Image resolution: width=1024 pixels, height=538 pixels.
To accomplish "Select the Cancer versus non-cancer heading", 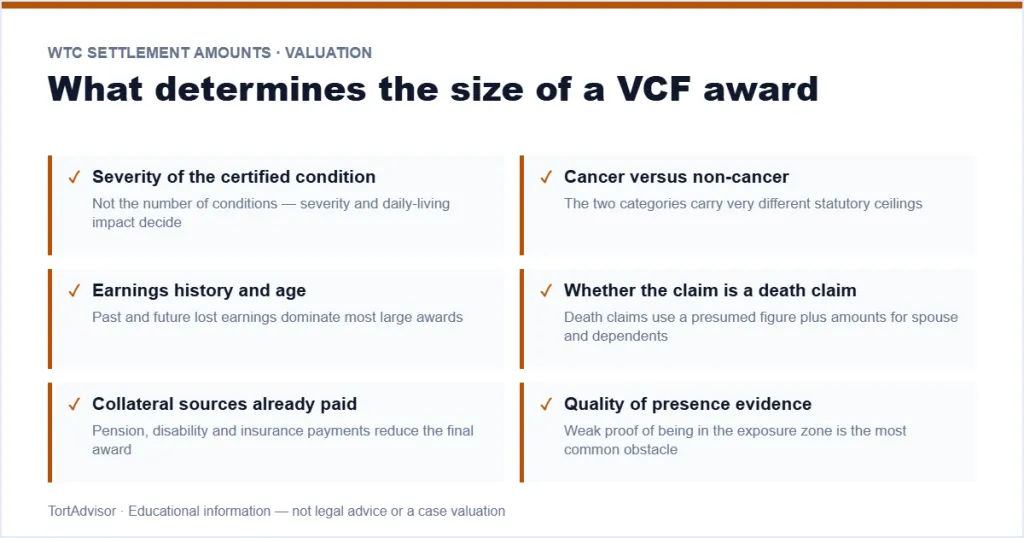I will (x=677, y=177).
